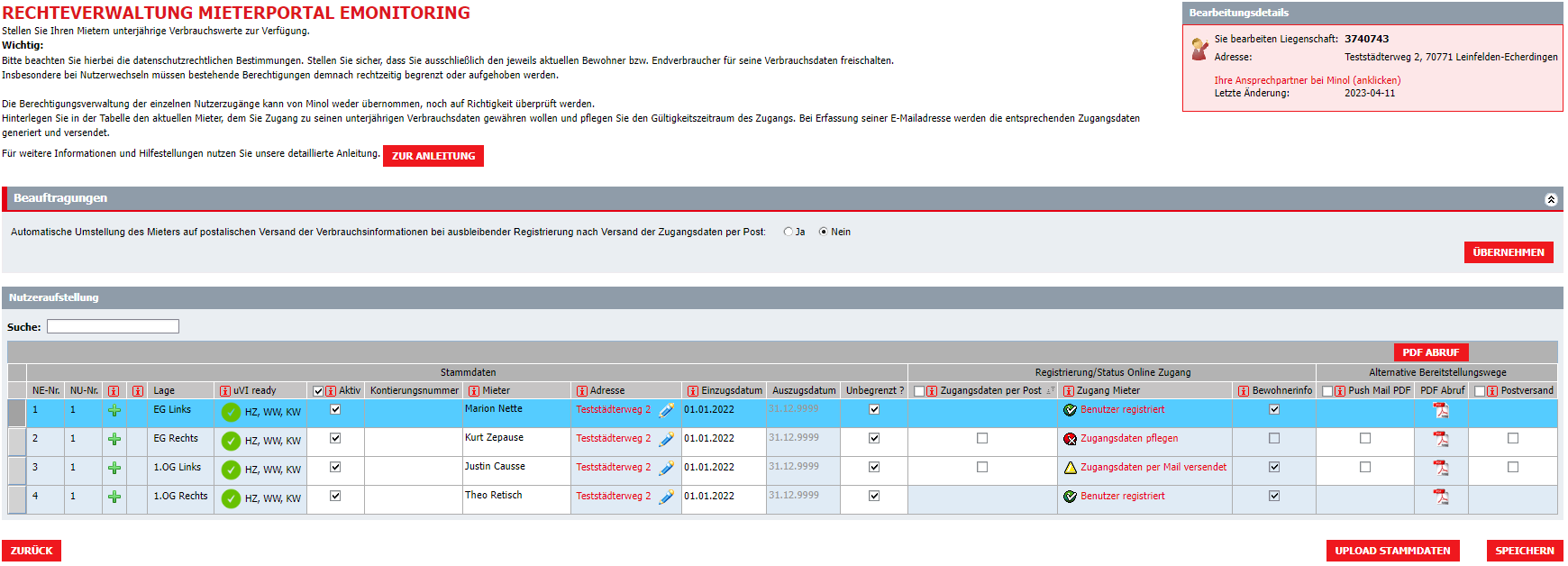Screen dimensions: 1568x566
Task: Toggle Zugangsdaten per Post header checkbox
Action: click(919, 391)
